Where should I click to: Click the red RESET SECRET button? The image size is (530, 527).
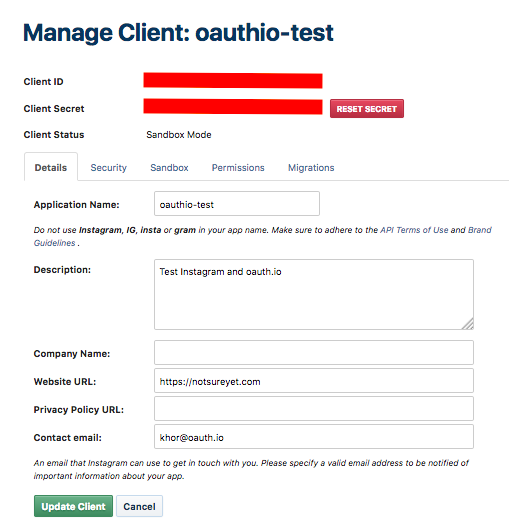tap(367, 109)
